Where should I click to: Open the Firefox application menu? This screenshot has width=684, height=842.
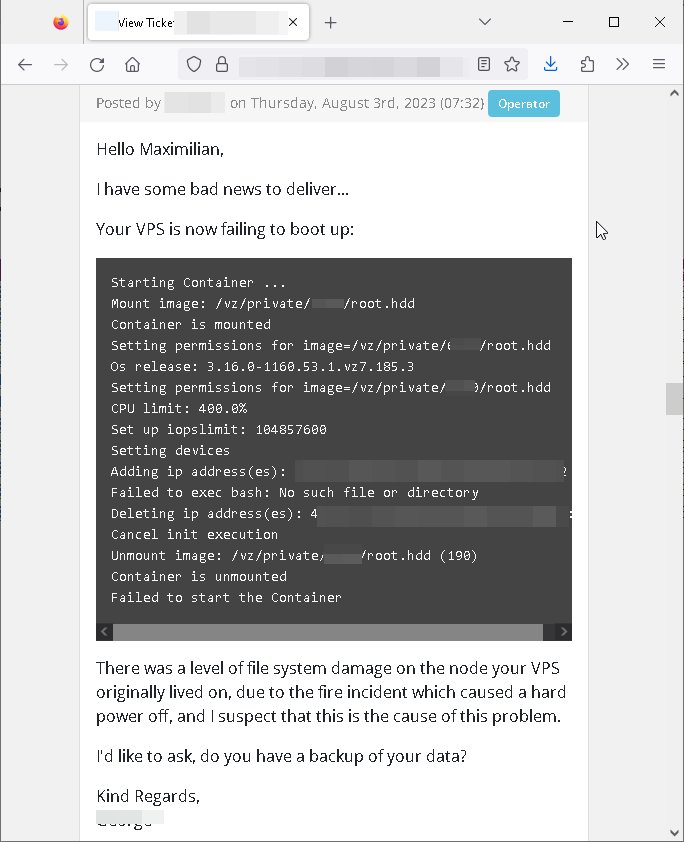pos(658,64)
